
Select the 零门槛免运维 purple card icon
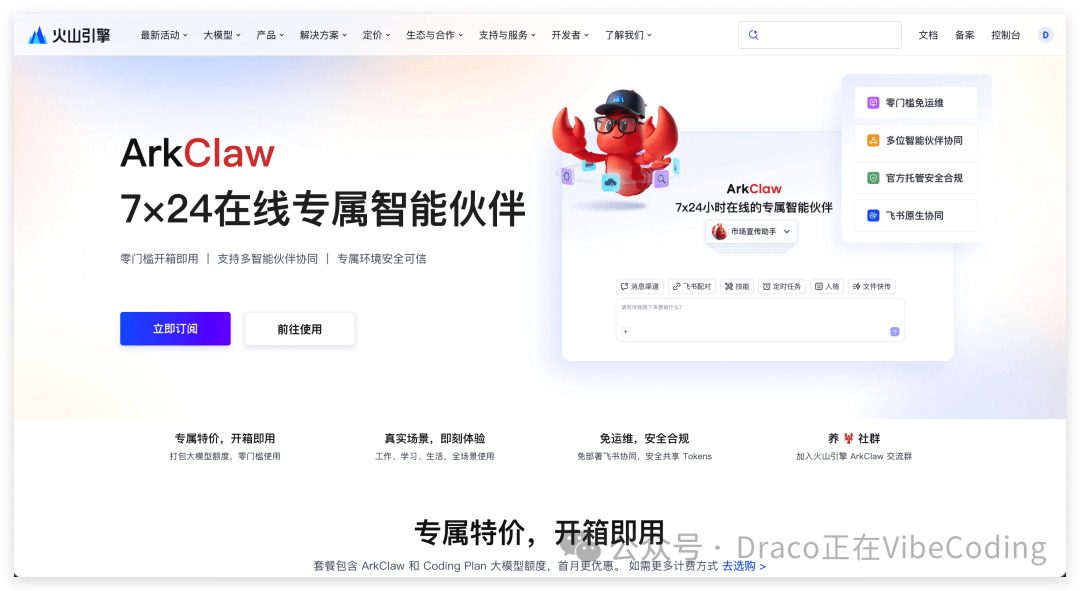tap(871, 102)
